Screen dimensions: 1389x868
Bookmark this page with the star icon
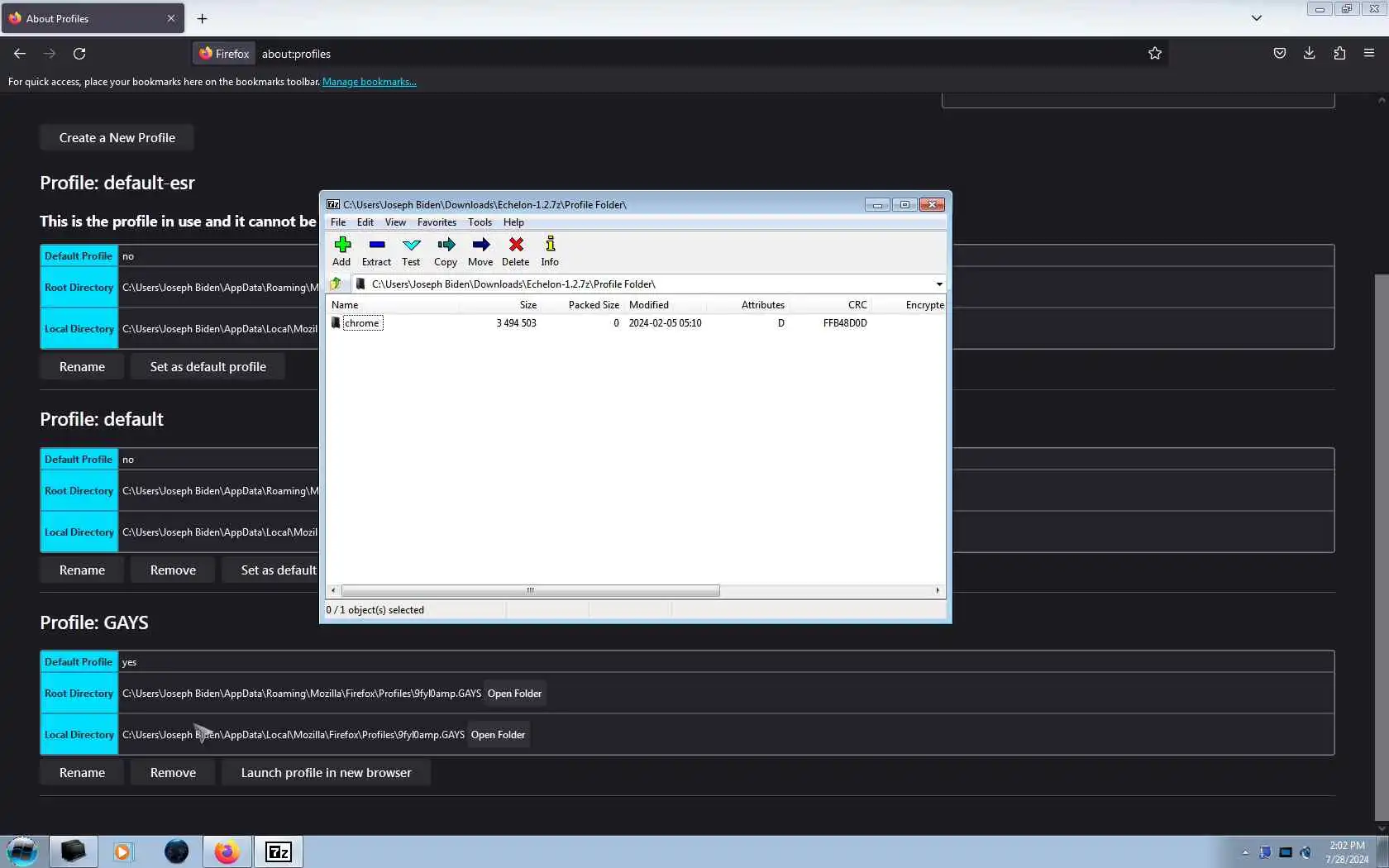[x=1155, y=54]
